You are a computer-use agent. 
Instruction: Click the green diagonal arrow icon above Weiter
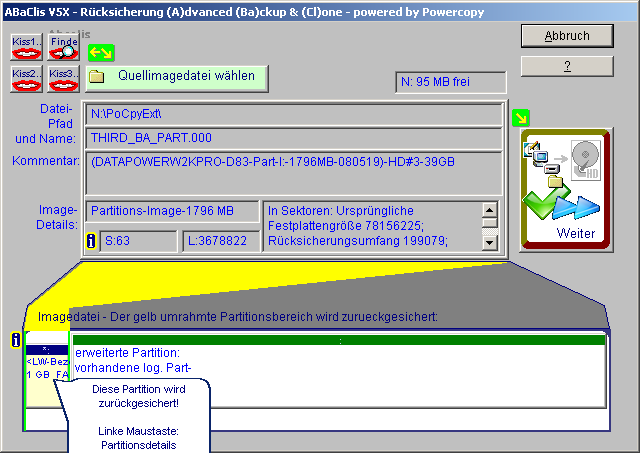tap(520, 118)
